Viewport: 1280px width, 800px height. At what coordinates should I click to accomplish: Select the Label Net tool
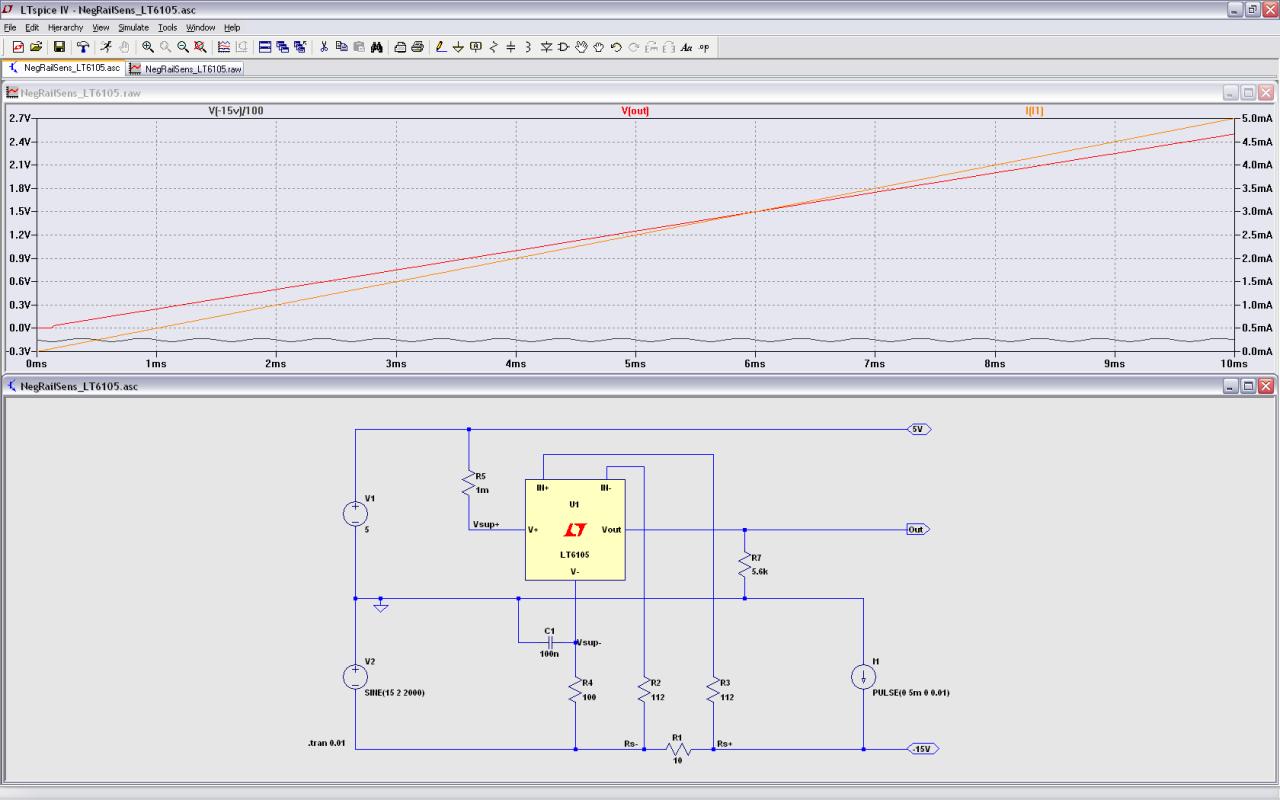click(x=475, y=47)
